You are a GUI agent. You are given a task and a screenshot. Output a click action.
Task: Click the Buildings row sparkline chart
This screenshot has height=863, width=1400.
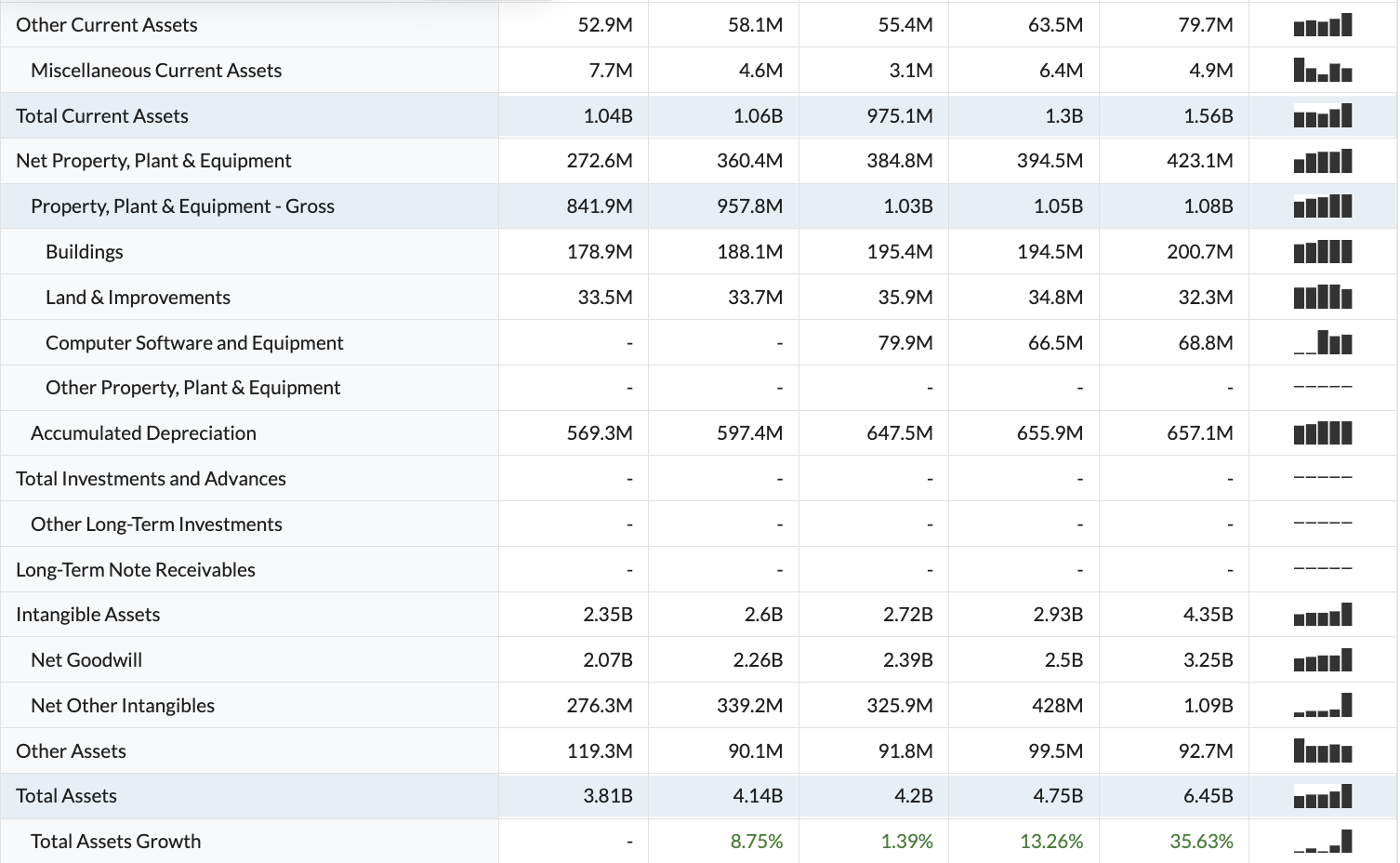tap(1323, 252)
